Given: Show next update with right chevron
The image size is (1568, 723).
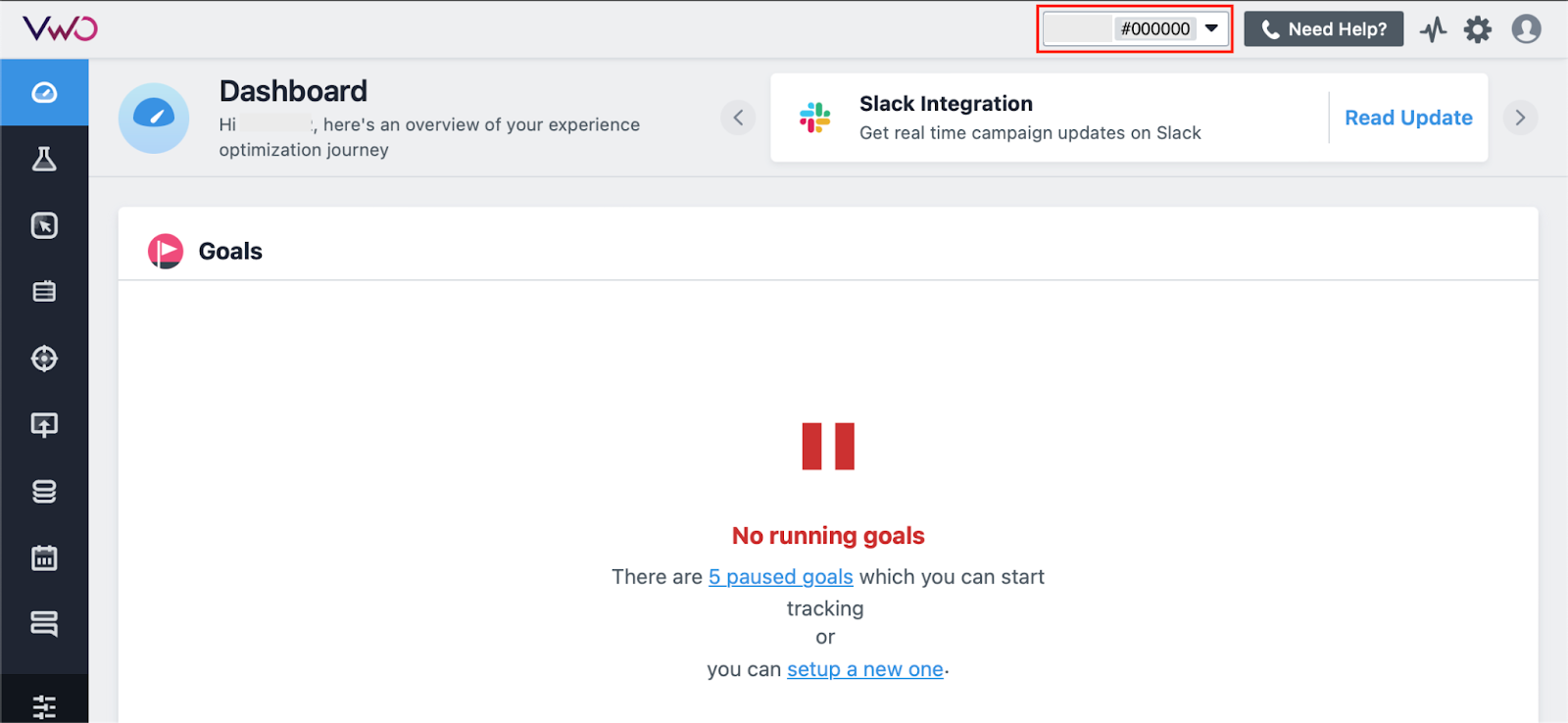Looking at the screenshot, I should [1520, 118].
